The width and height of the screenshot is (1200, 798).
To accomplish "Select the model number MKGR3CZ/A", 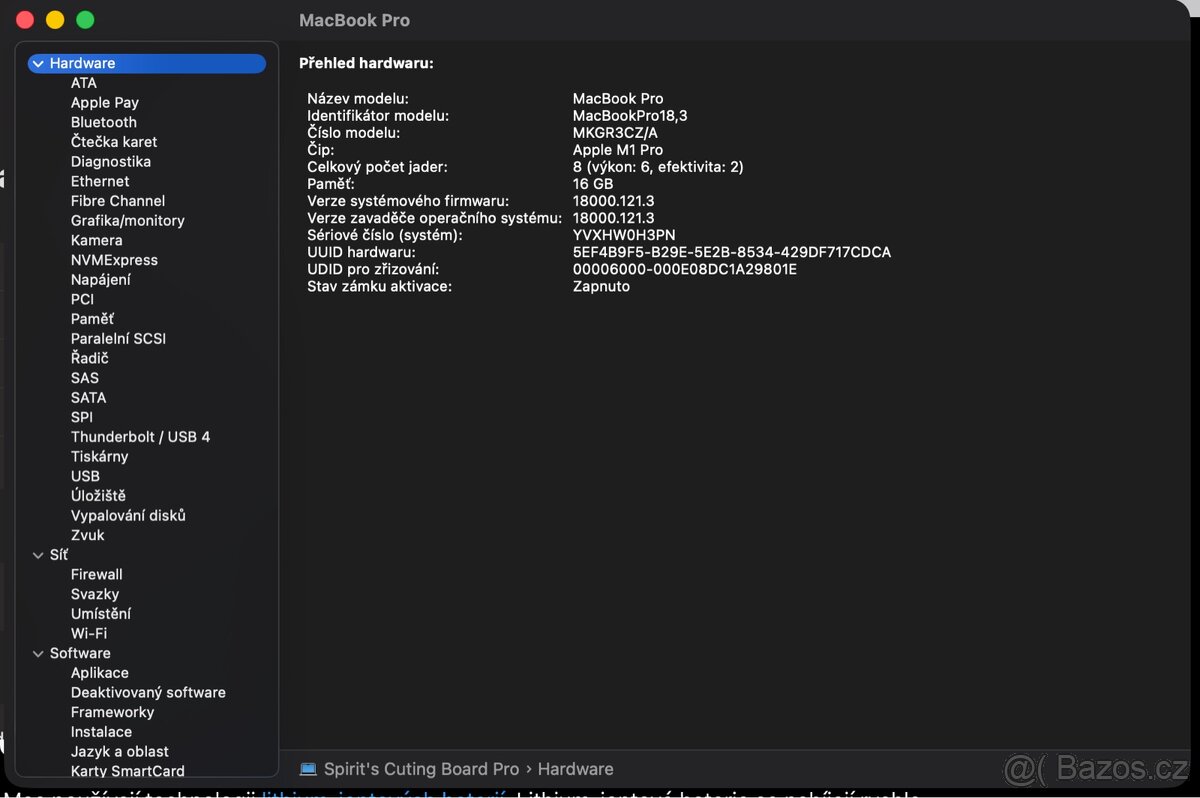I will click(615, 133).
